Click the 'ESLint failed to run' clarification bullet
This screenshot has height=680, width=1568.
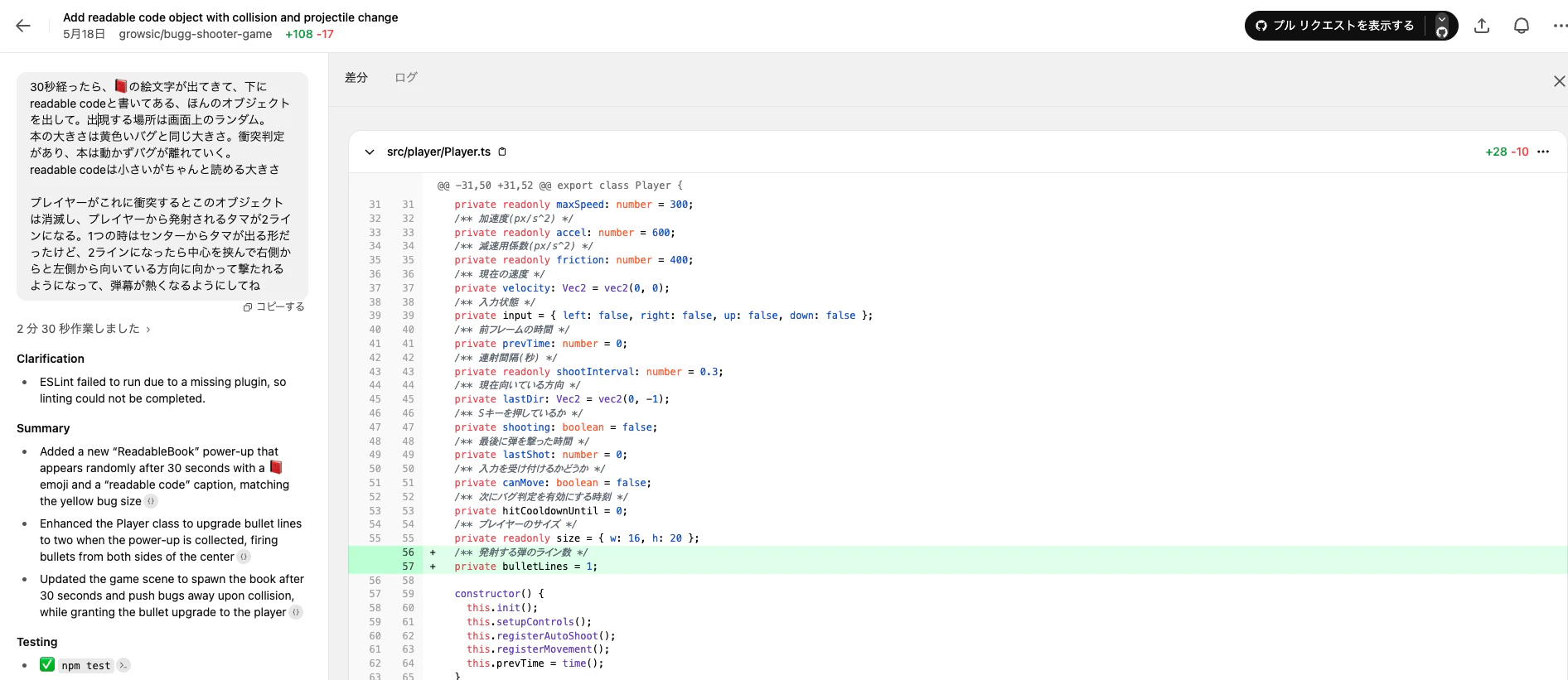click(162, 390)
